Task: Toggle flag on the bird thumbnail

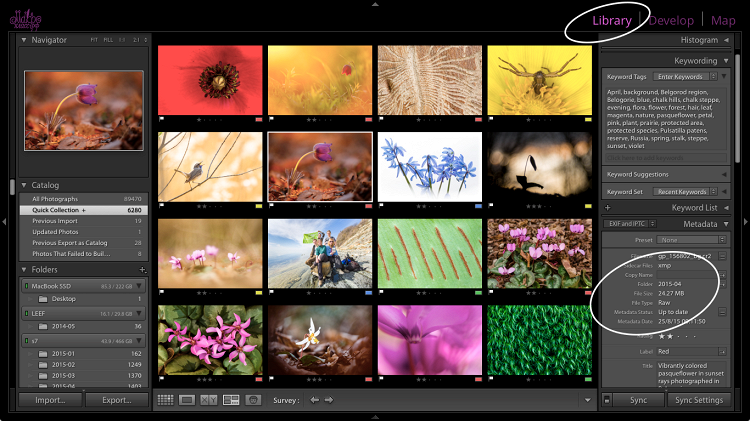Action: 162,206
